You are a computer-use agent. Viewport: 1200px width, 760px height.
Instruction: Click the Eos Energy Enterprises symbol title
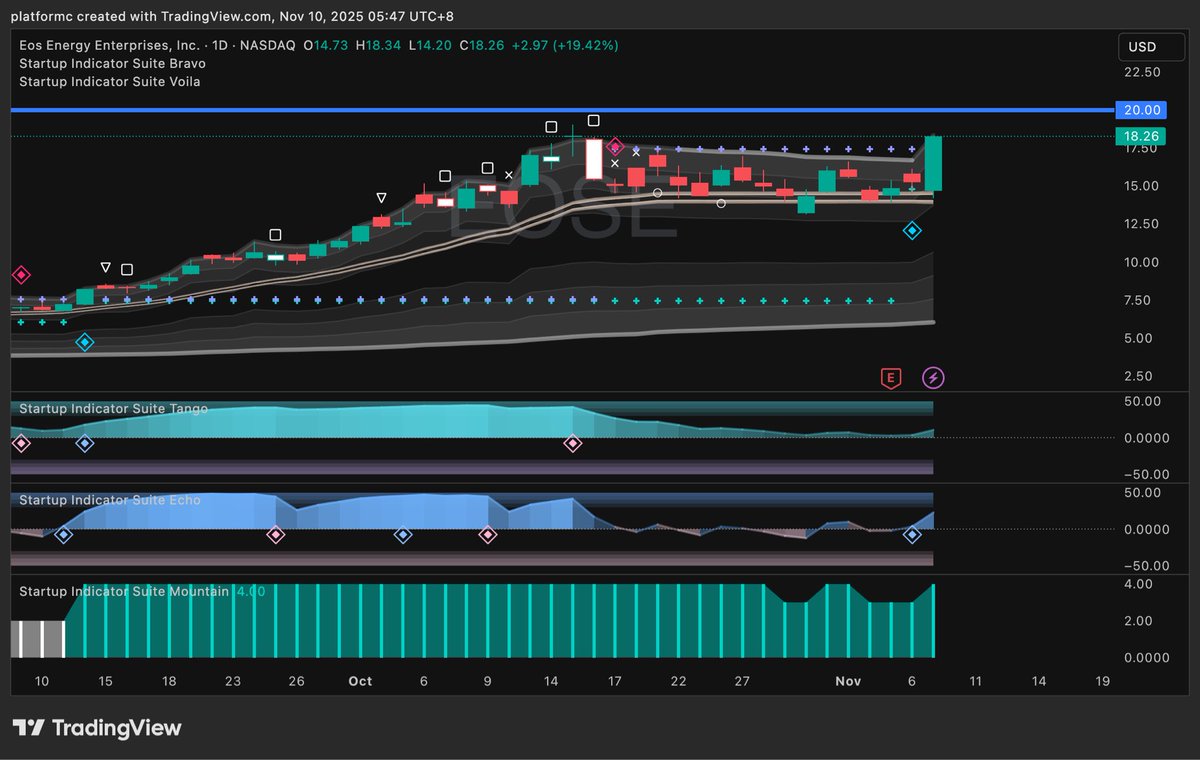tap(156, 45)
